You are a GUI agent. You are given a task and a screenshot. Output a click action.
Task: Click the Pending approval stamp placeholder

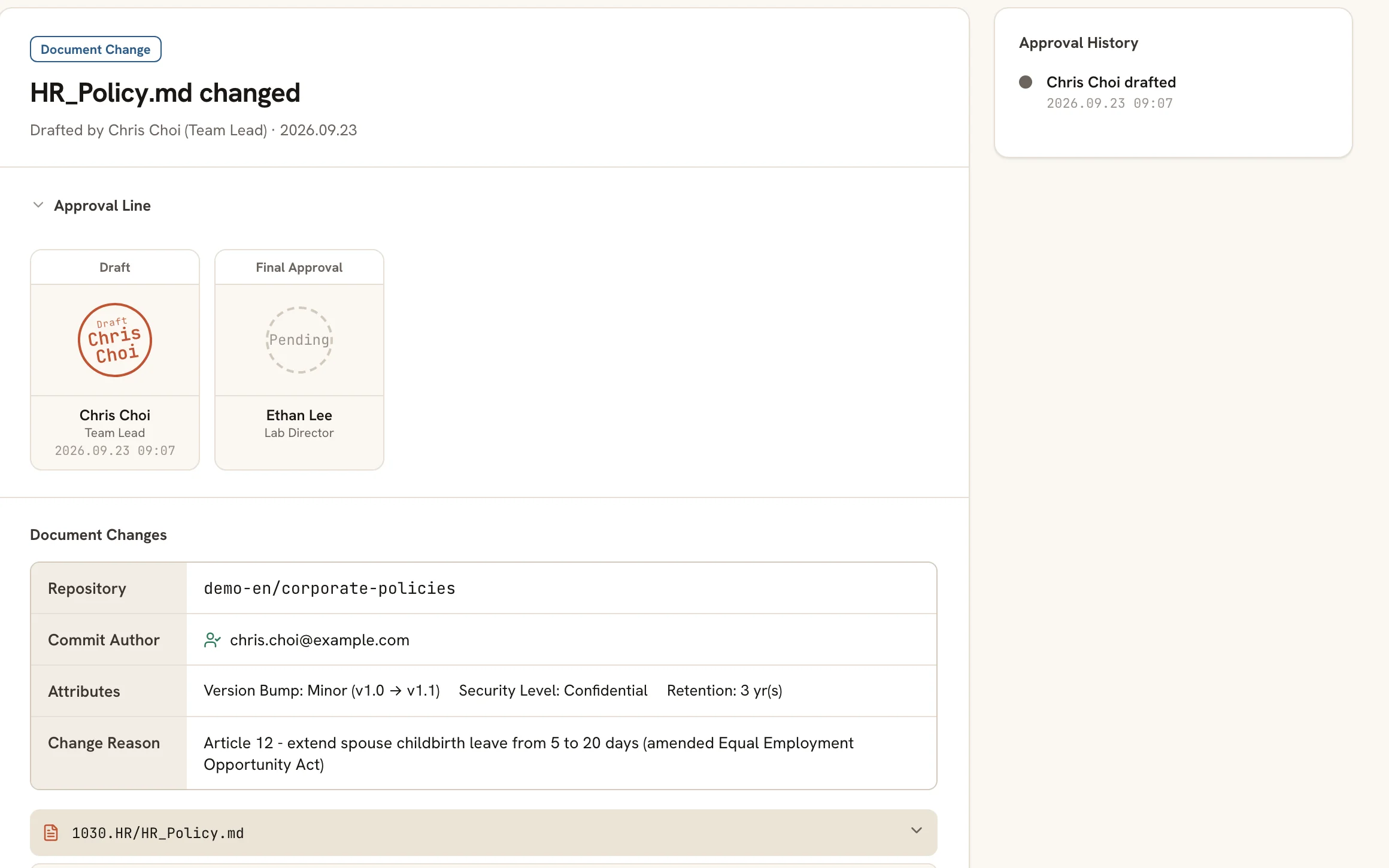(x=299, y=340)
